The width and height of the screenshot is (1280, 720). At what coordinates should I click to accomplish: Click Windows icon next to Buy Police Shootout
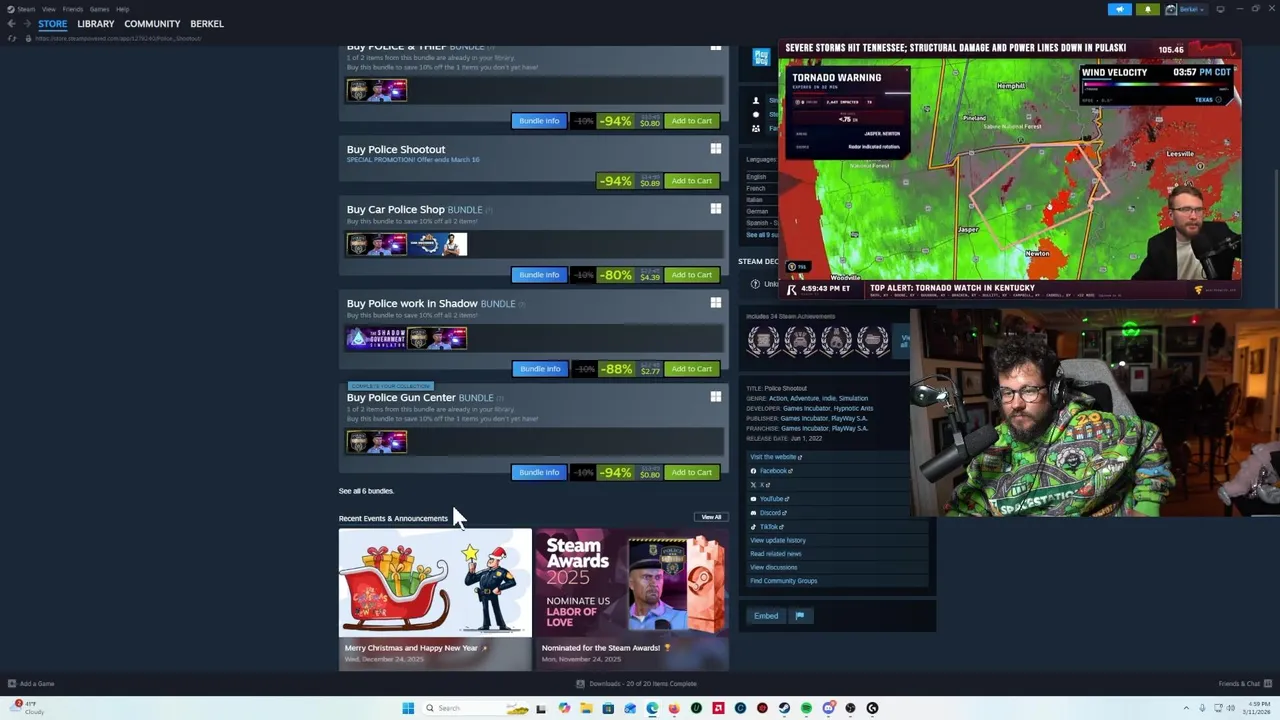715,149
